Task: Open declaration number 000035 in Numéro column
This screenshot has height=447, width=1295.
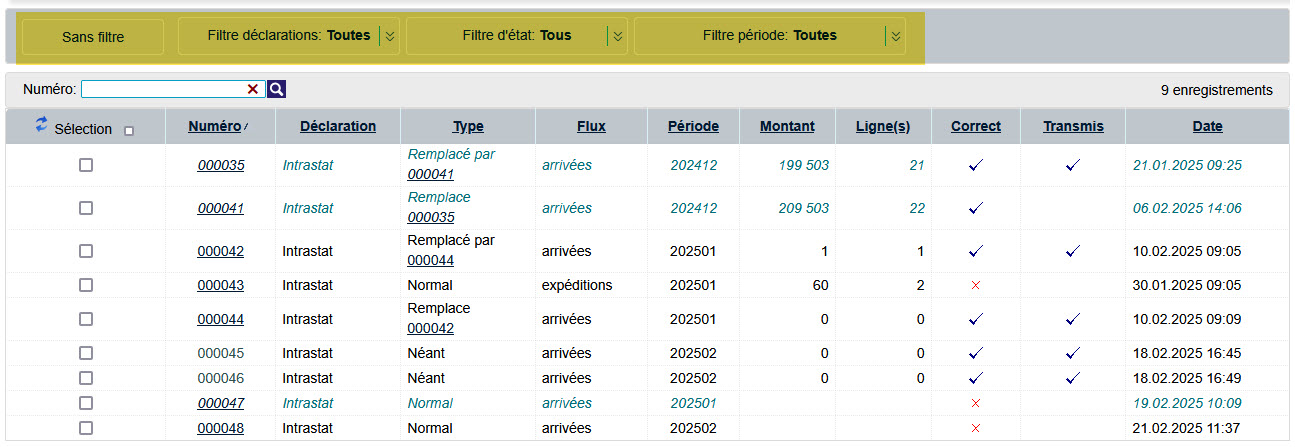Action: coord(220,165)
